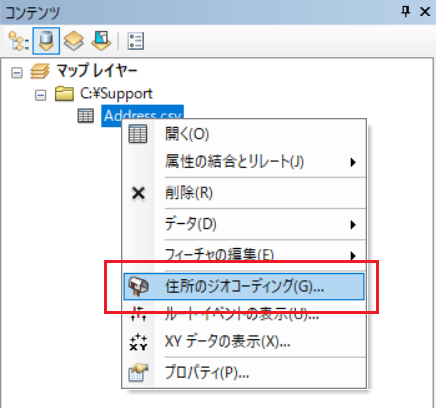The image size is (436, 408).
Task: Collapse the C:¥Support folder node
Action: pos(40,95)
